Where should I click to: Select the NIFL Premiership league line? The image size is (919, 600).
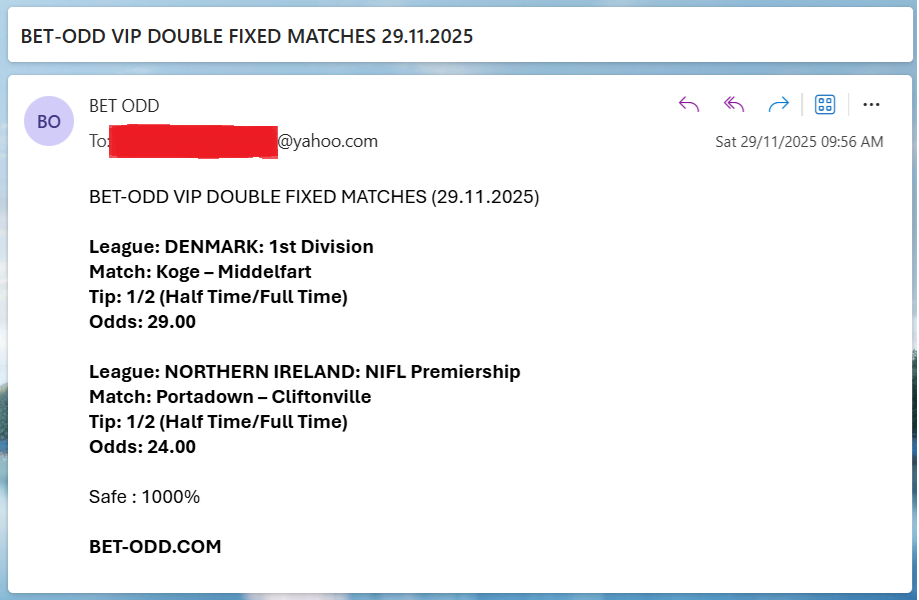(x=304, y=371)
